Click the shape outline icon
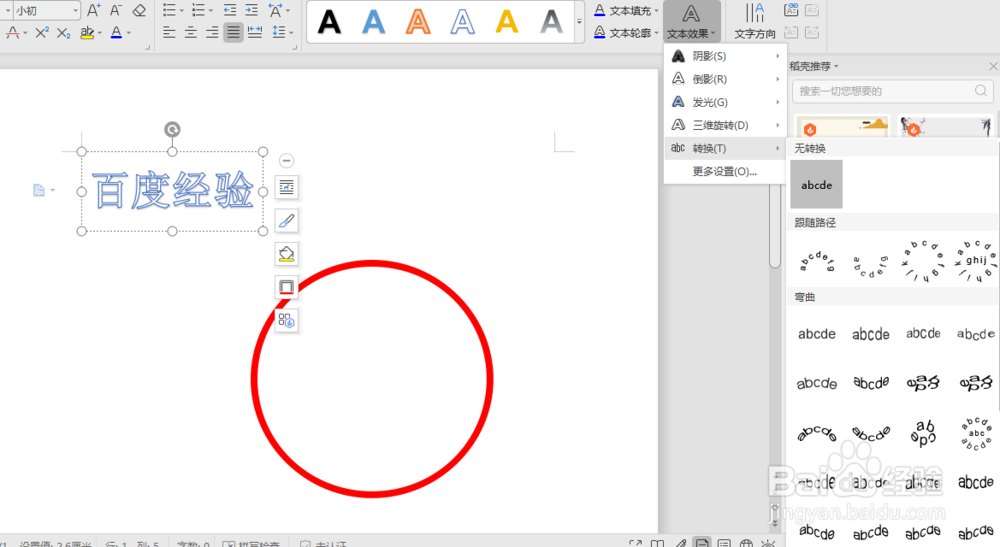1000x547 pixels. pos(287,287)
